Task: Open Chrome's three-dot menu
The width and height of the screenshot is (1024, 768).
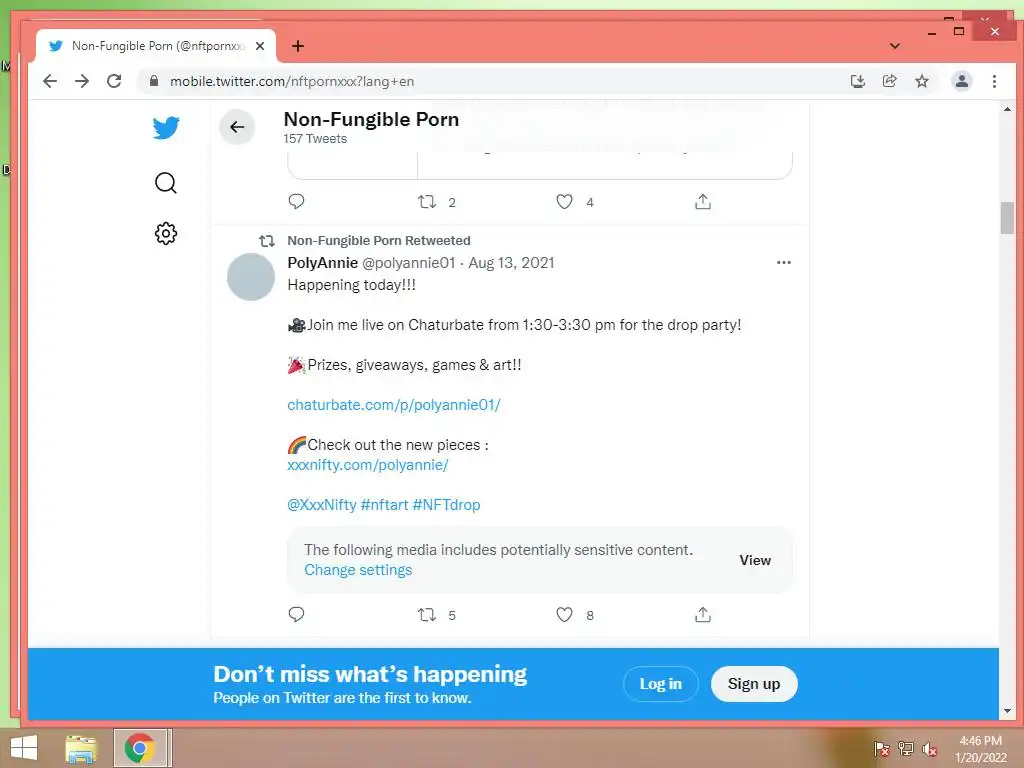Action: (x=994, y=81)
